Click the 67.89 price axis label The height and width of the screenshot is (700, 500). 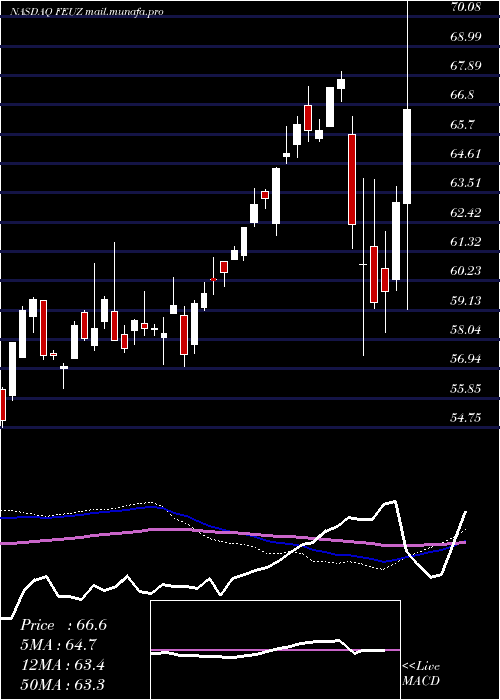click(466, 66)
